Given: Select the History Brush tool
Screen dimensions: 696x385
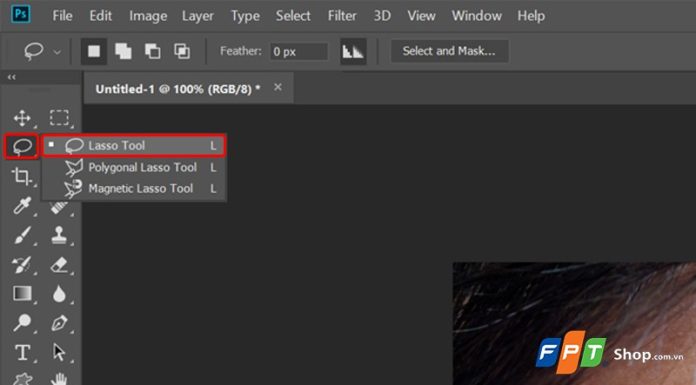Looking at the screenshot, I should (x=22, y=265).
